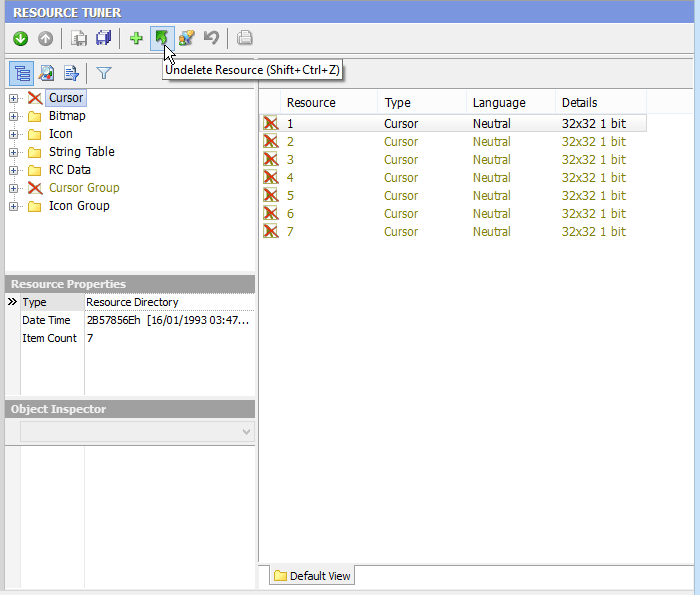Expand the Cursor tree node
Screen dimensions: 700x595
click(13, 98)
